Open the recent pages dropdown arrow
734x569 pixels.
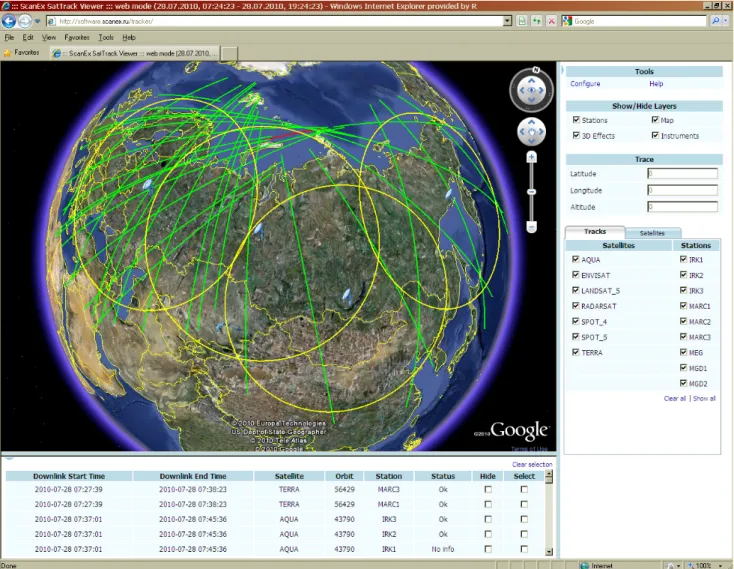pos(37,21)
